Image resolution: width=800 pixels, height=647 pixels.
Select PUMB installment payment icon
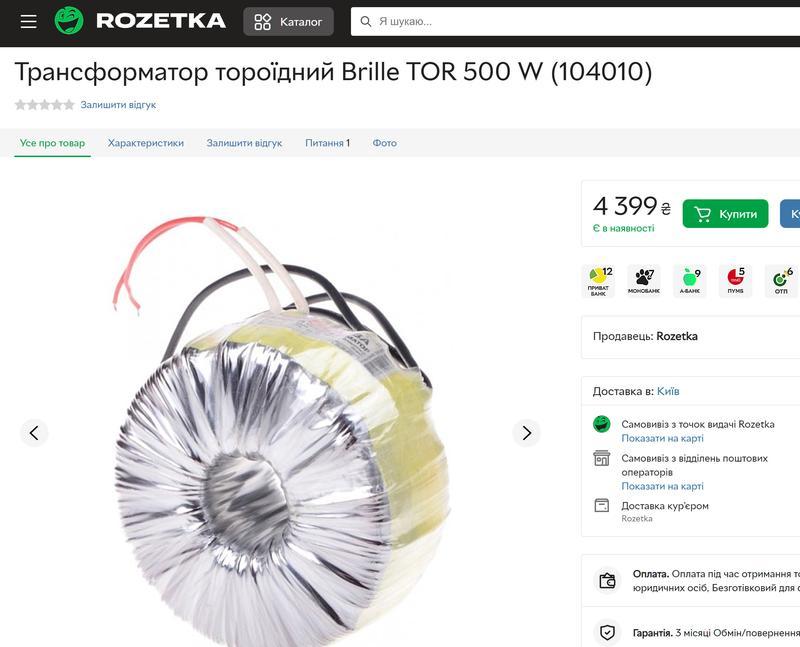[735, 279]
